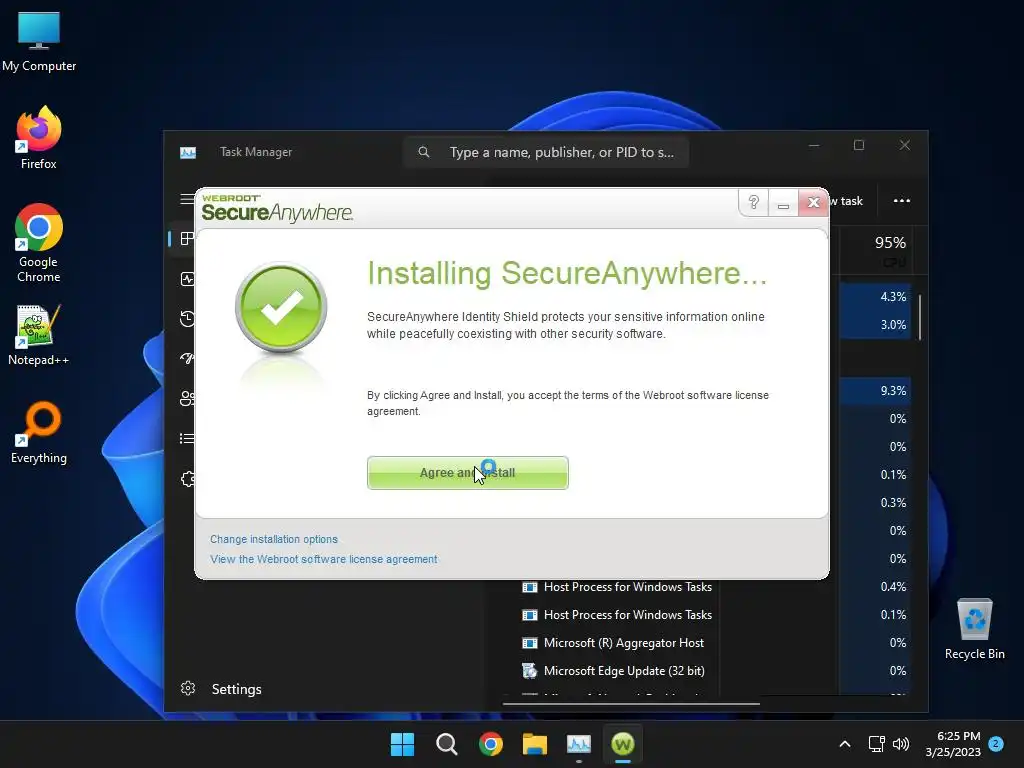
Task: Open Task Manager more options ellipsis
Action: tap(902, 200)
